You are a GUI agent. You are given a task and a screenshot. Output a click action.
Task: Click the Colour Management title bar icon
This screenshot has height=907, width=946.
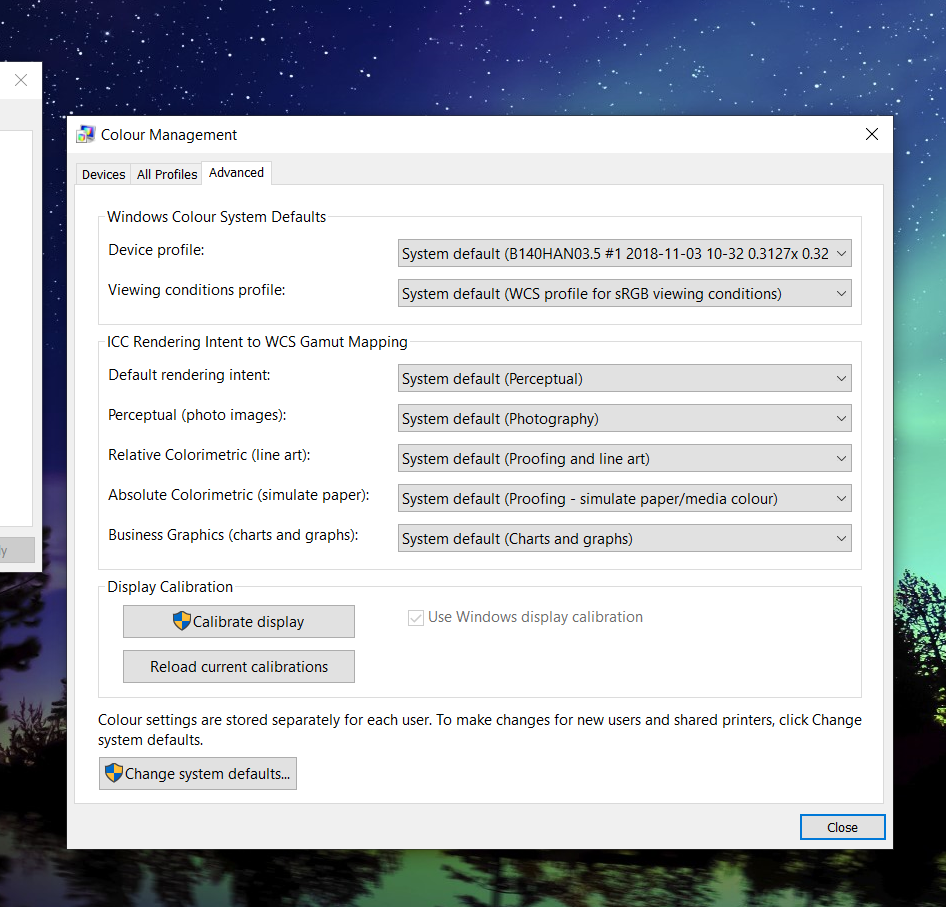[86, 134]
